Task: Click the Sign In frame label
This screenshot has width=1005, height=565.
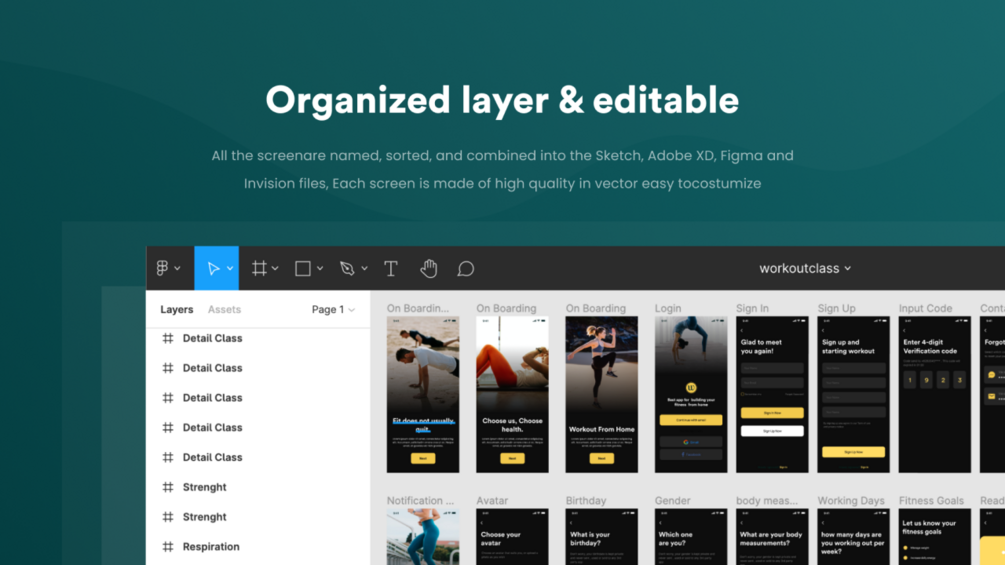Action: [752, 308]
